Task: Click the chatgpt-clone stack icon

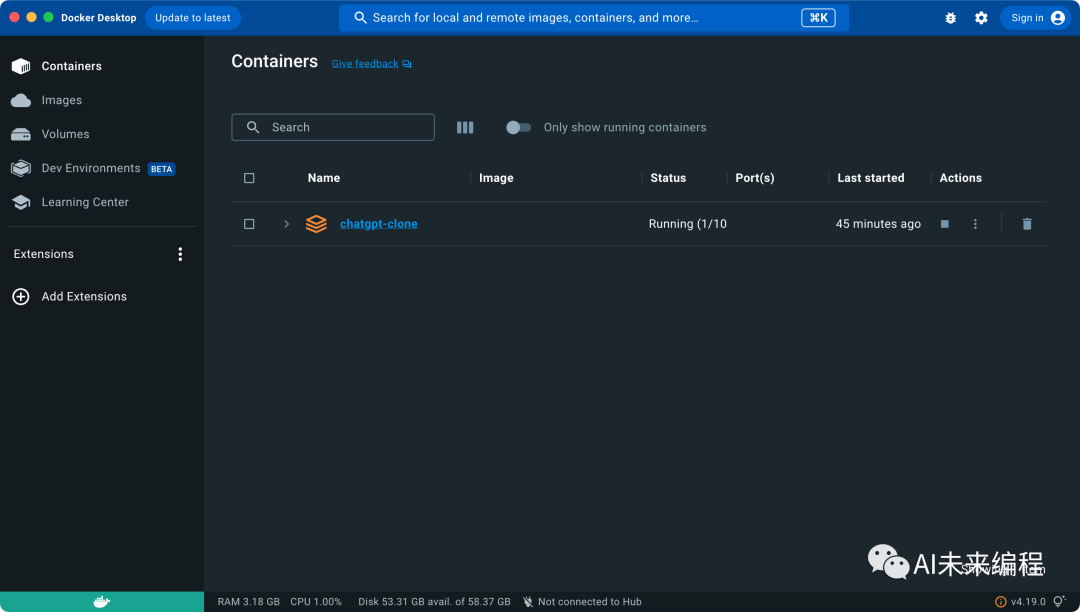Action: [x=316, y=224]
